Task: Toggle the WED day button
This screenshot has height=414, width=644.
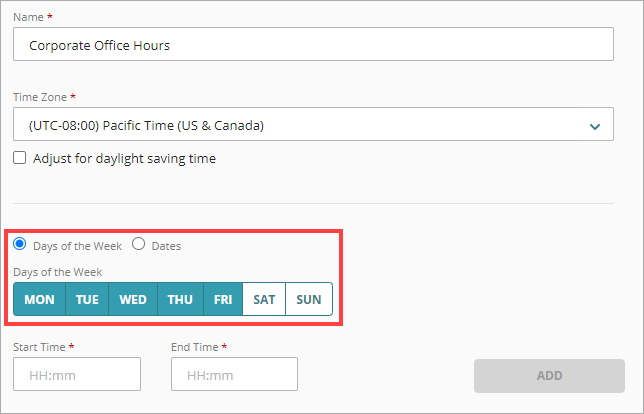Action: 133,300
